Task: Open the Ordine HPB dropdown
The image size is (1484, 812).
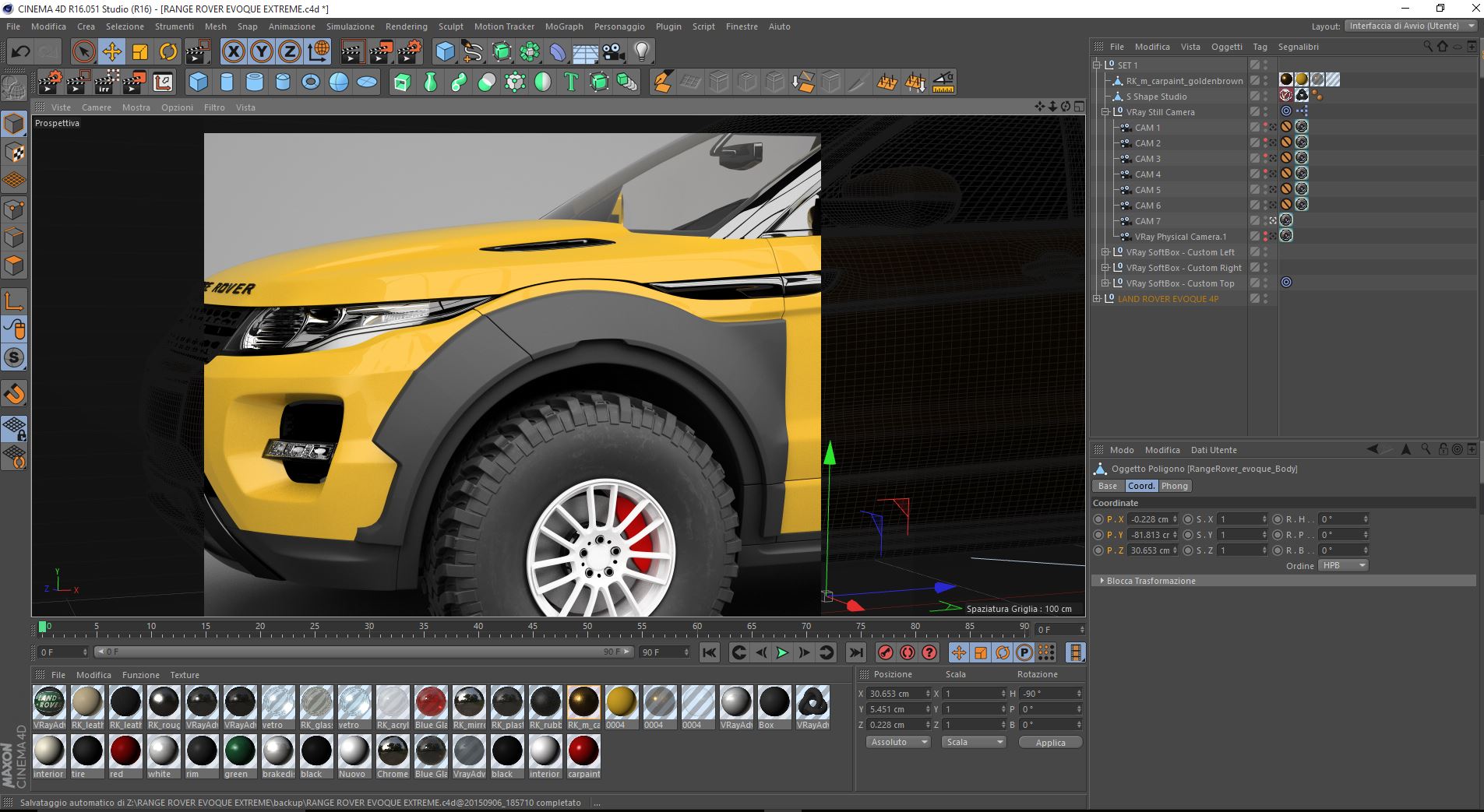Action: pos(1344,566)
